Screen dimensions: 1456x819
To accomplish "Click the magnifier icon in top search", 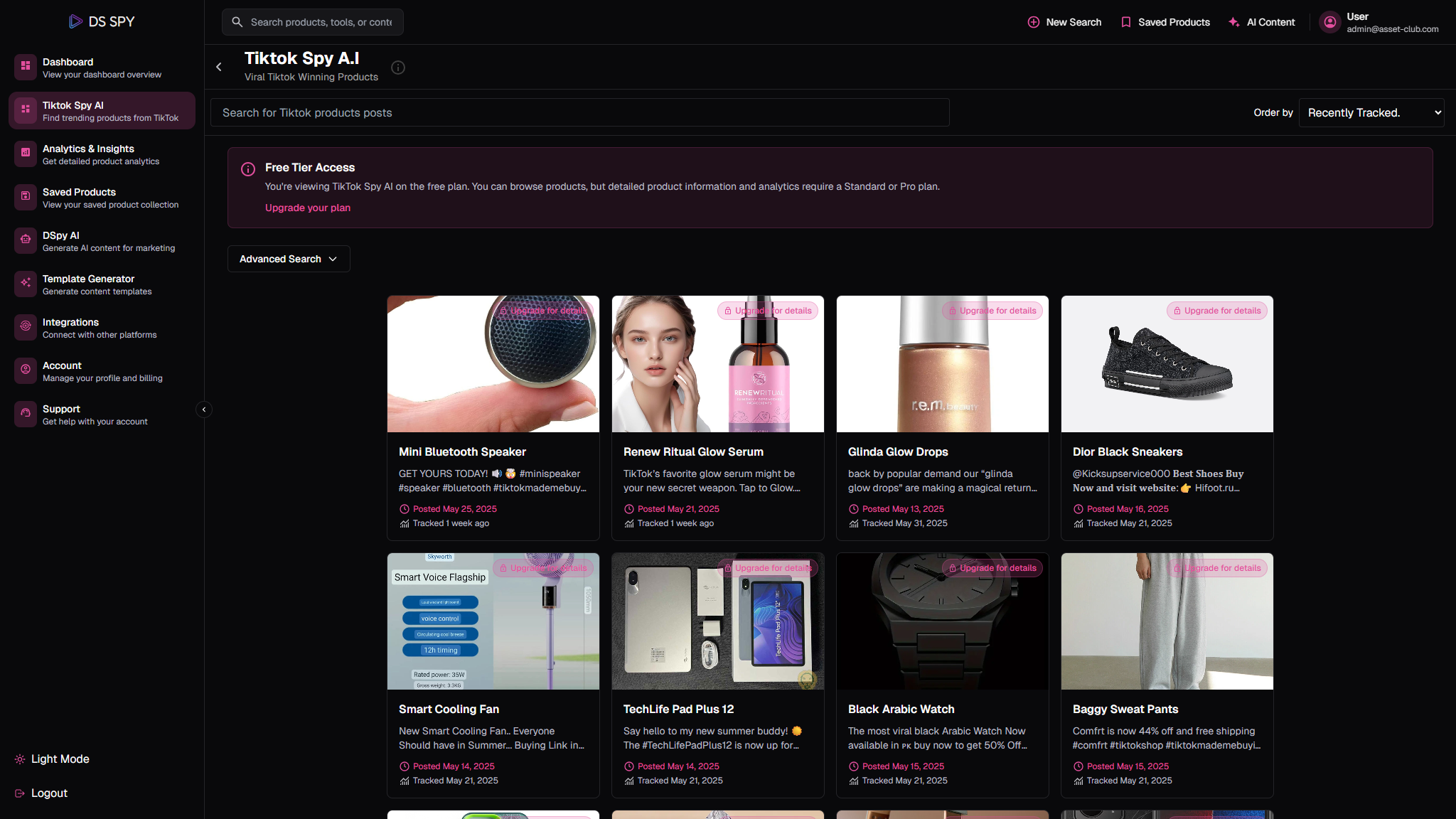I will point(237,22).
